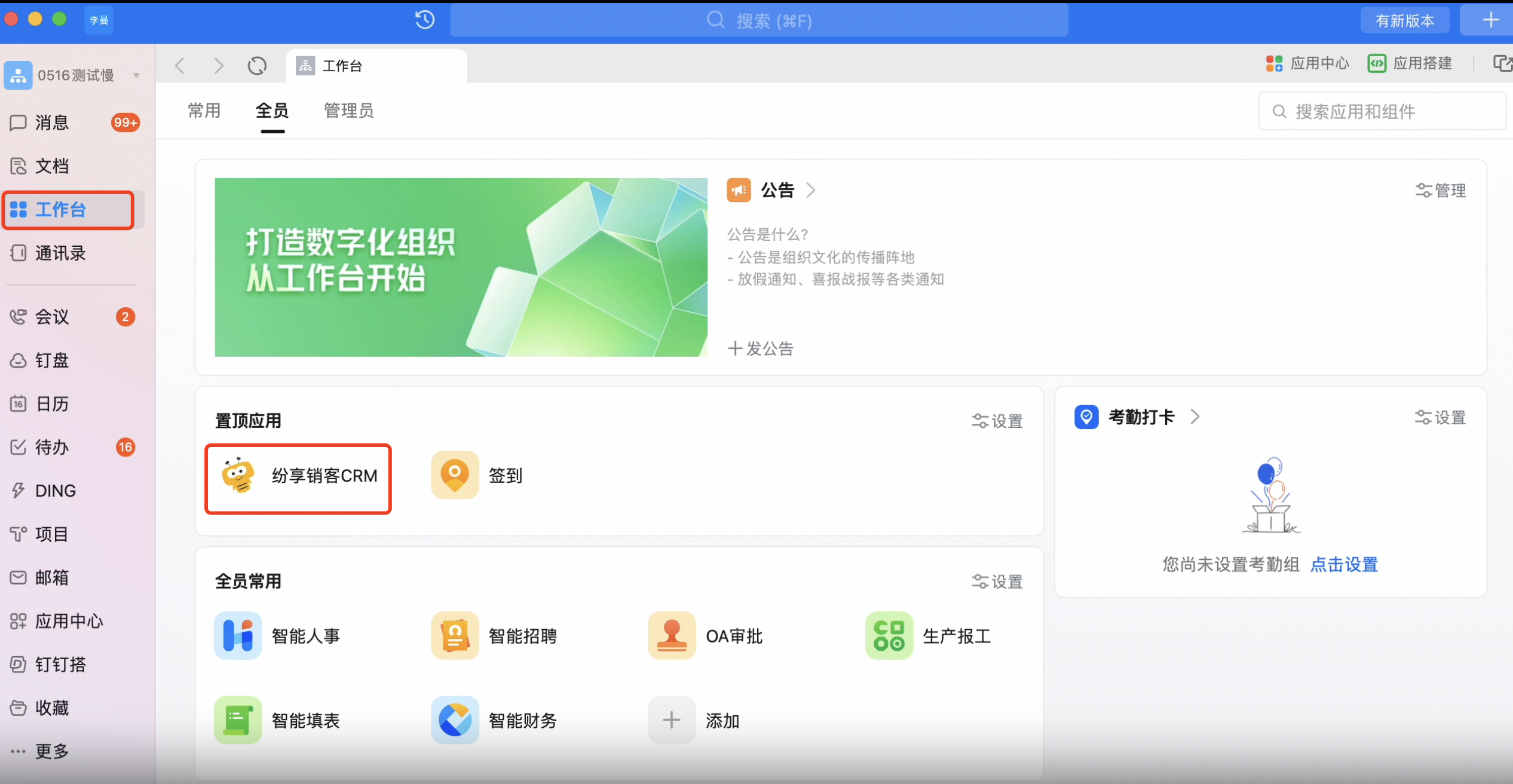
Task: Open the history clock icon
Action: 425,20
